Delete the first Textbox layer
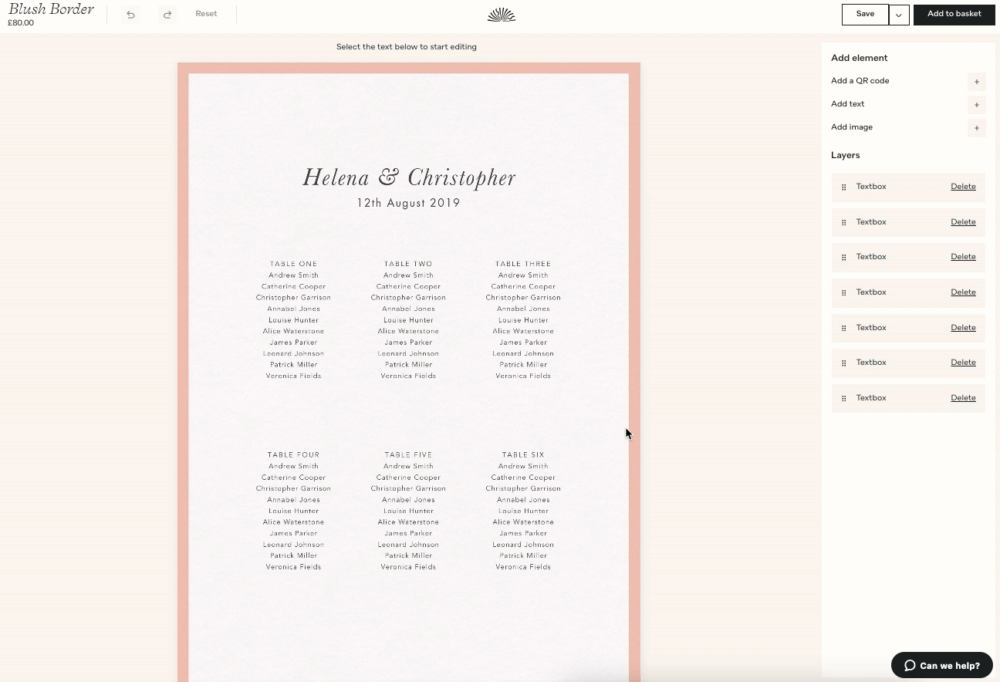Screen dimensions: 1000x682 coord(962,187)
